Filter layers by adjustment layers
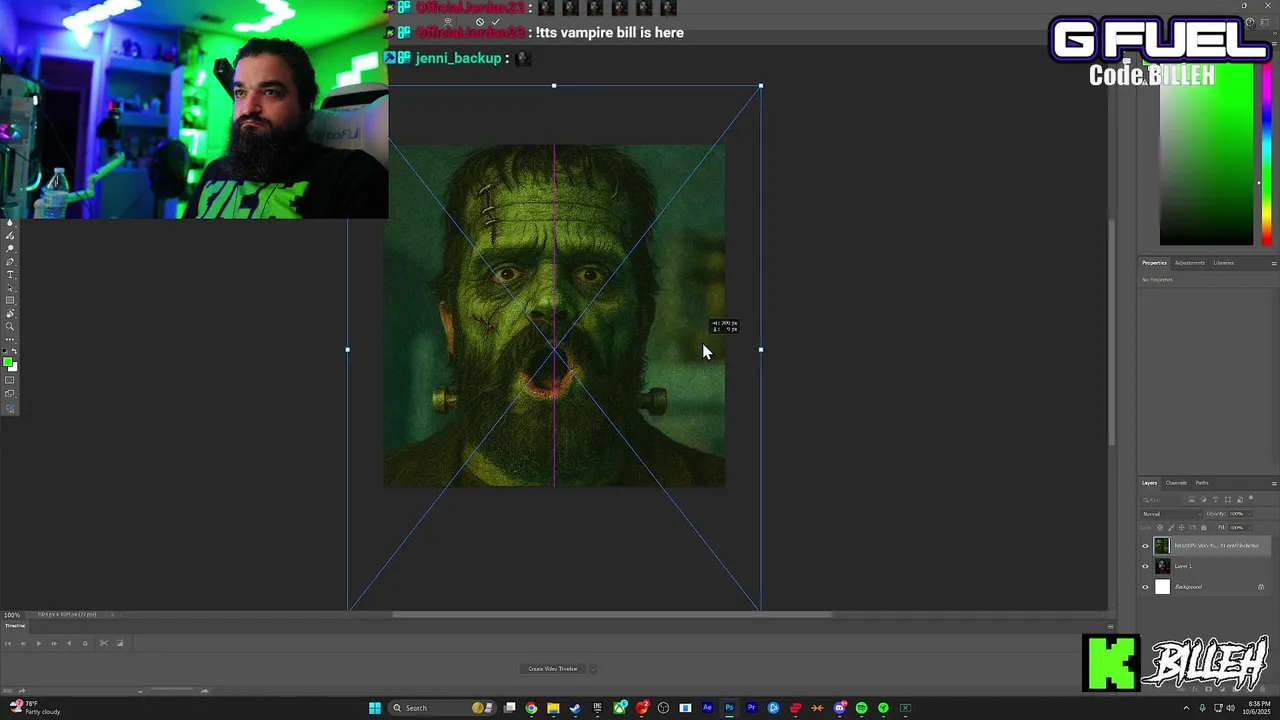Viewport: 1280px width, 720px height. [1203, 500]
